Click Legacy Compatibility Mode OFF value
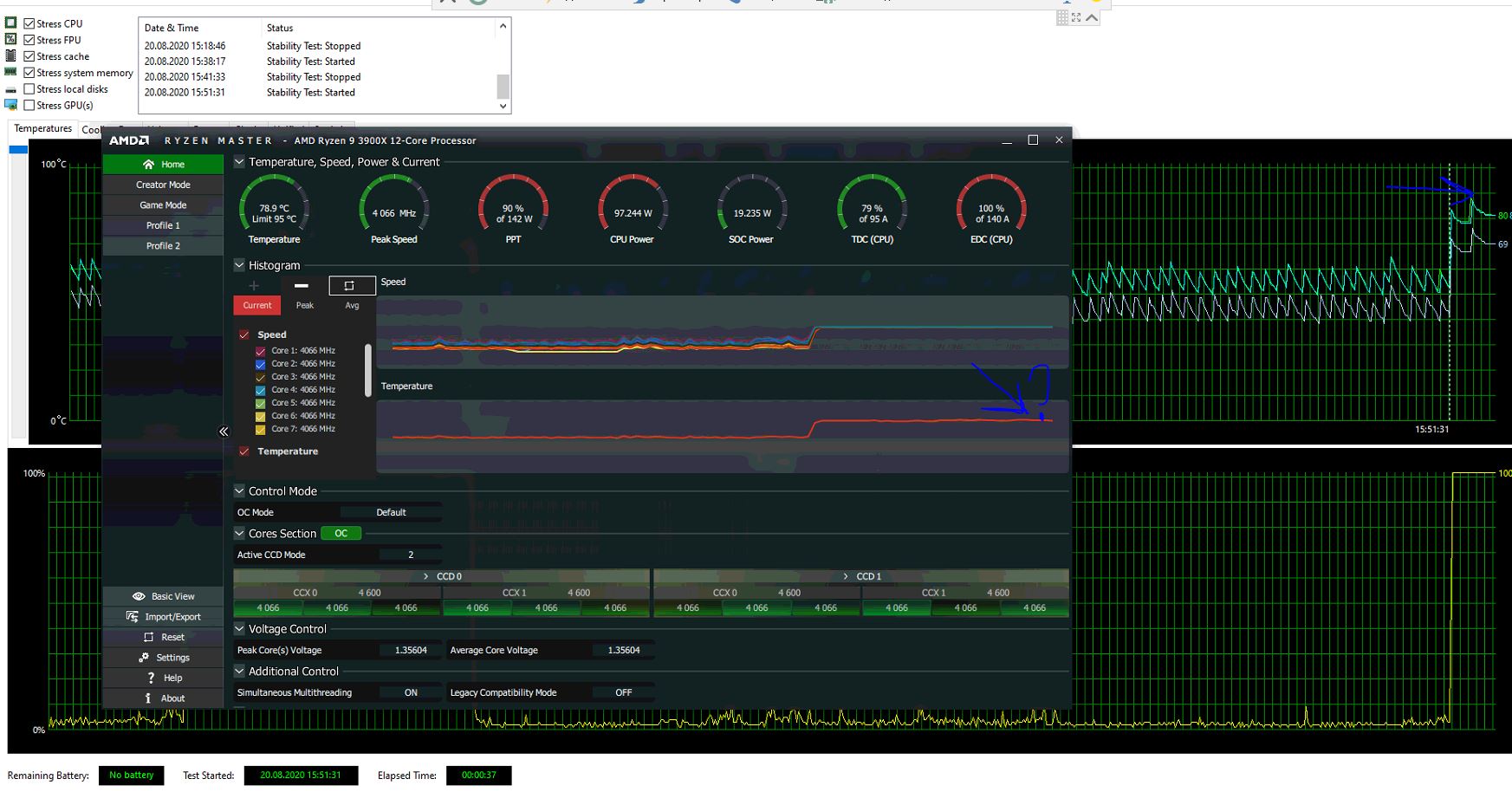Image resolution: width=1512 pixels, height=792 pixels. click(624, 692)
